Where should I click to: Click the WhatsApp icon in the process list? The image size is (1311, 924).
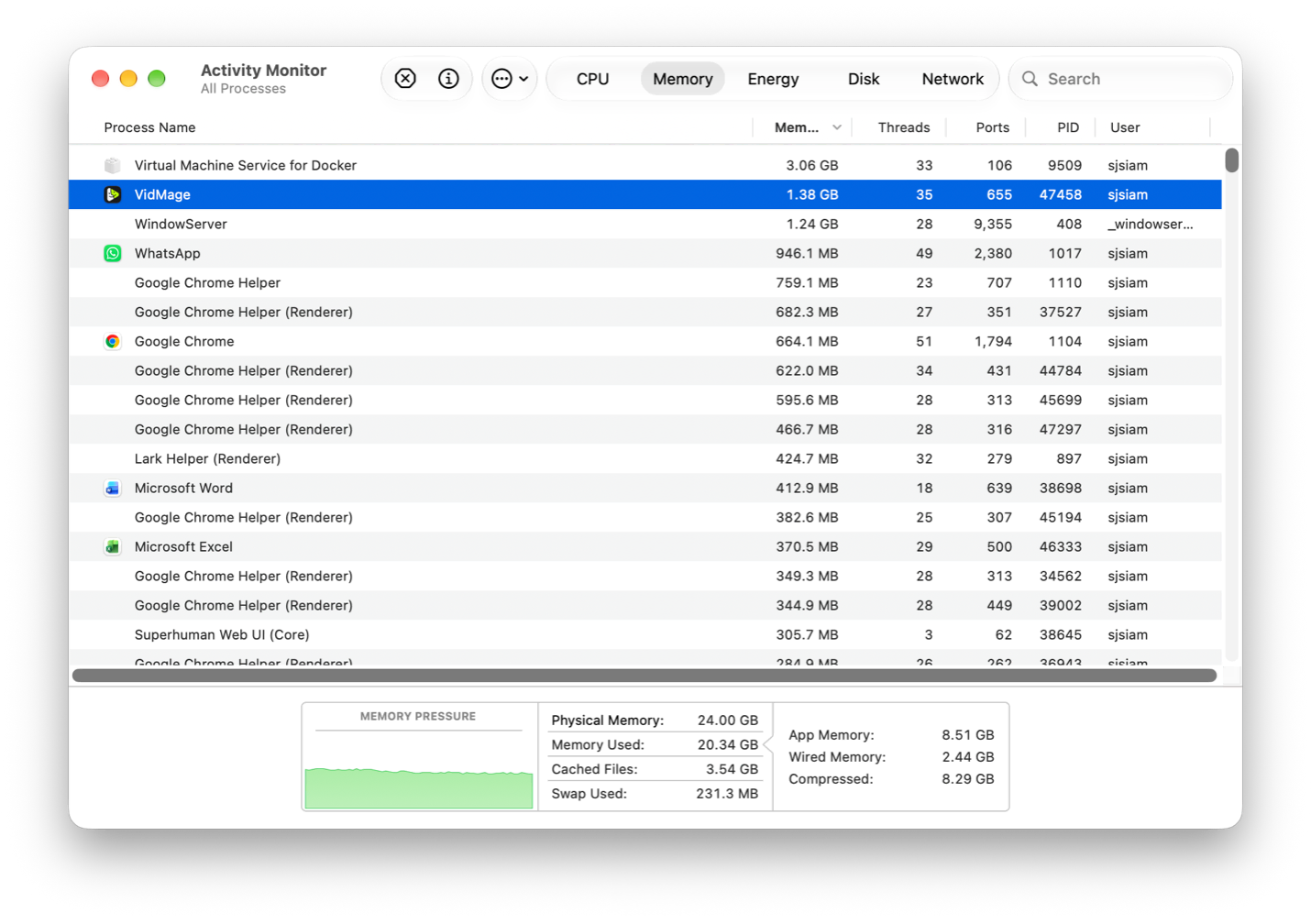pos(113,253)
